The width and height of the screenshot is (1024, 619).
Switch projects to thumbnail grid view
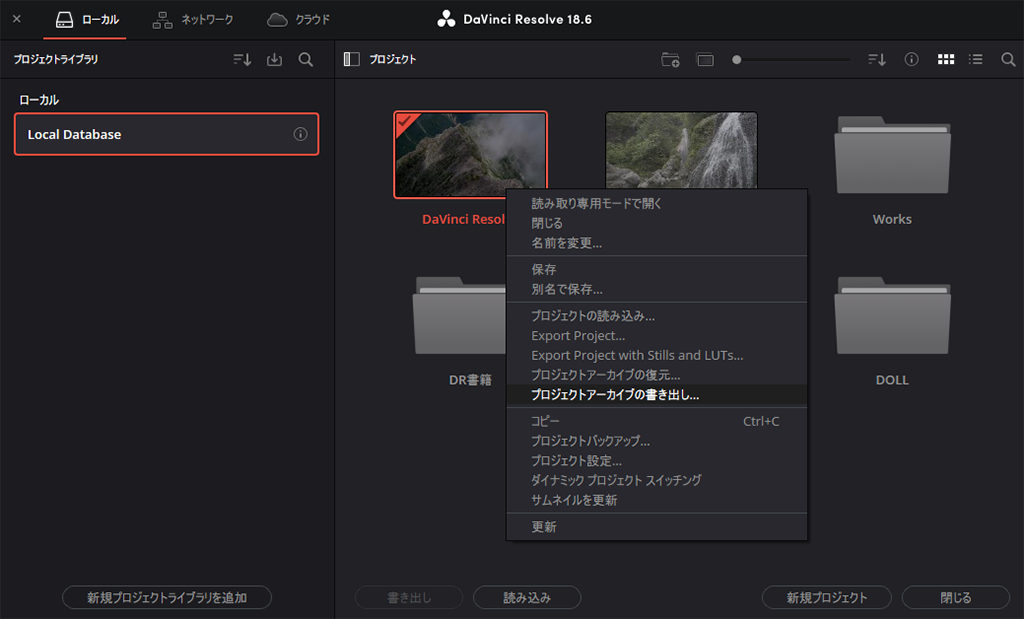pyautogui.click(x=946, y=59)
